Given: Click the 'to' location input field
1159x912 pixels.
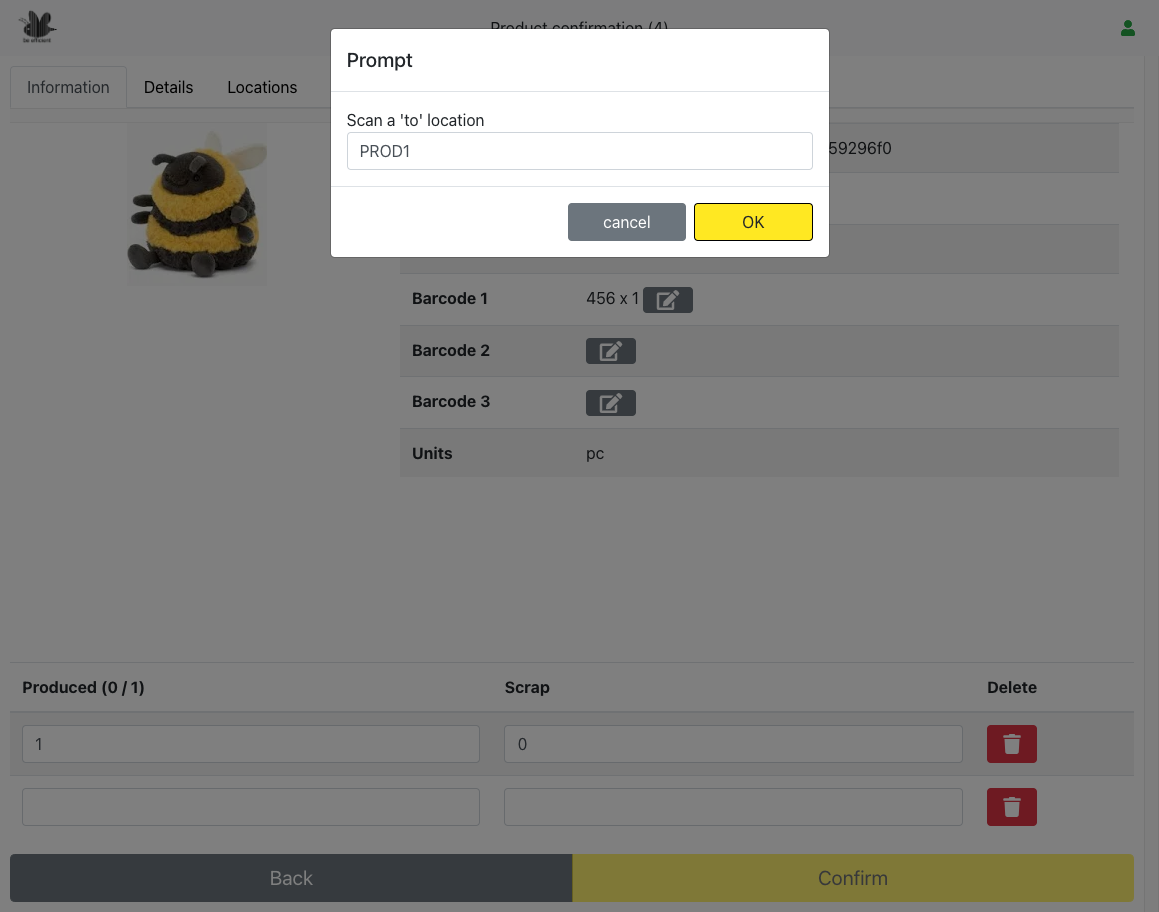Looking at the screenshot, I should [x=579, y=151].
